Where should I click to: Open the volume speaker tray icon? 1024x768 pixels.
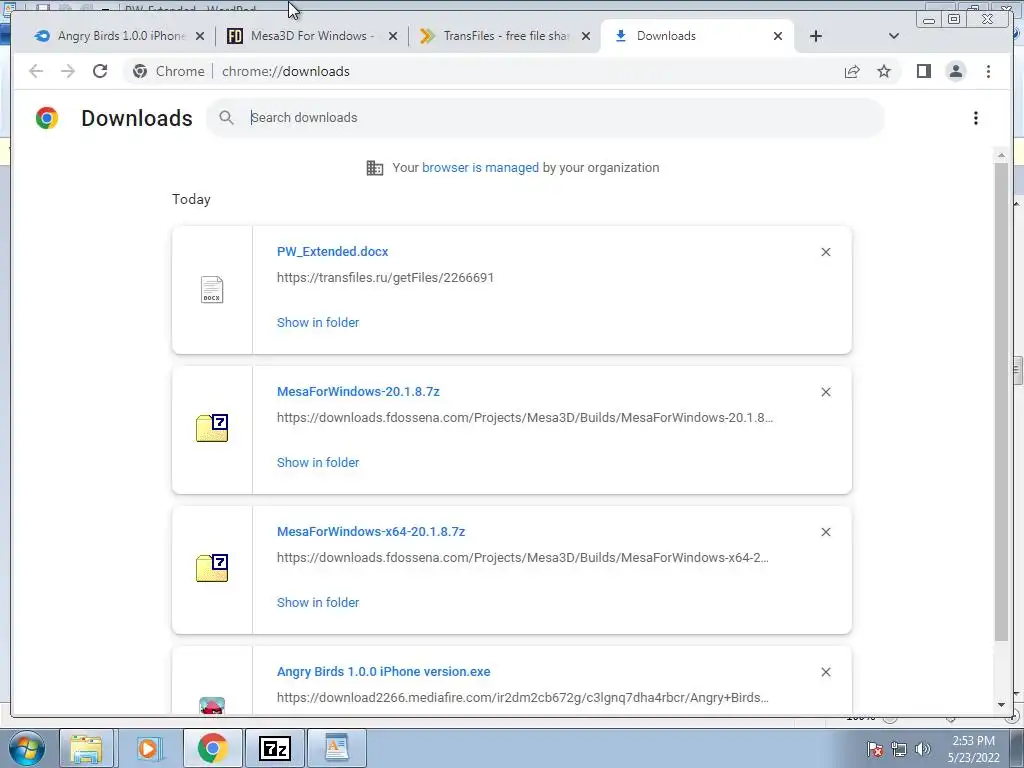[922, 749]
